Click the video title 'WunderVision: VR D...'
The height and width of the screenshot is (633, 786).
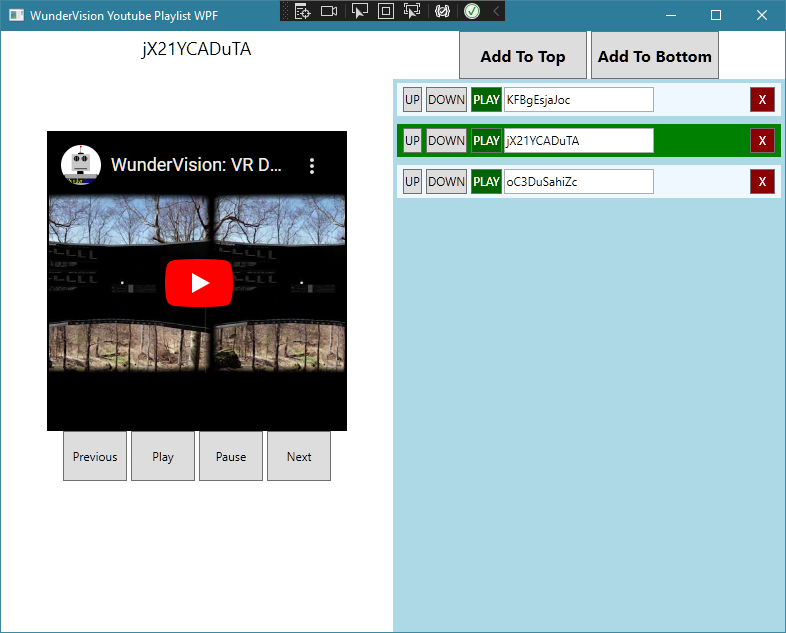pyautogui.click(x=196, y=165)
